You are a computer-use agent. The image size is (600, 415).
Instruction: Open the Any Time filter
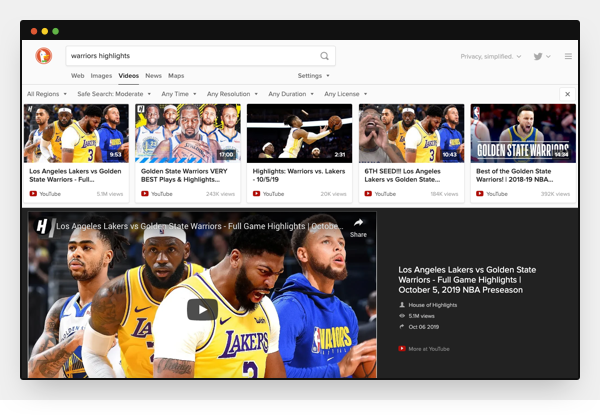pos(179,94)
